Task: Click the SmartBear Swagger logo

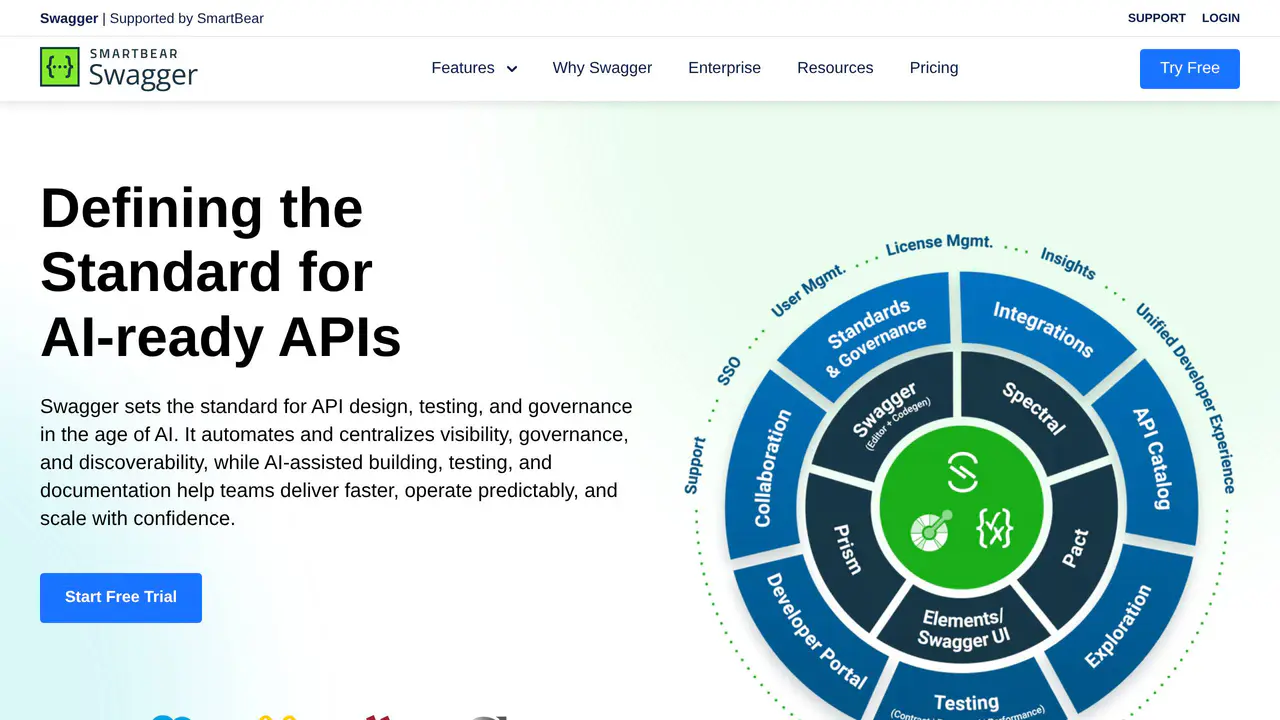Action: (119, 68)
